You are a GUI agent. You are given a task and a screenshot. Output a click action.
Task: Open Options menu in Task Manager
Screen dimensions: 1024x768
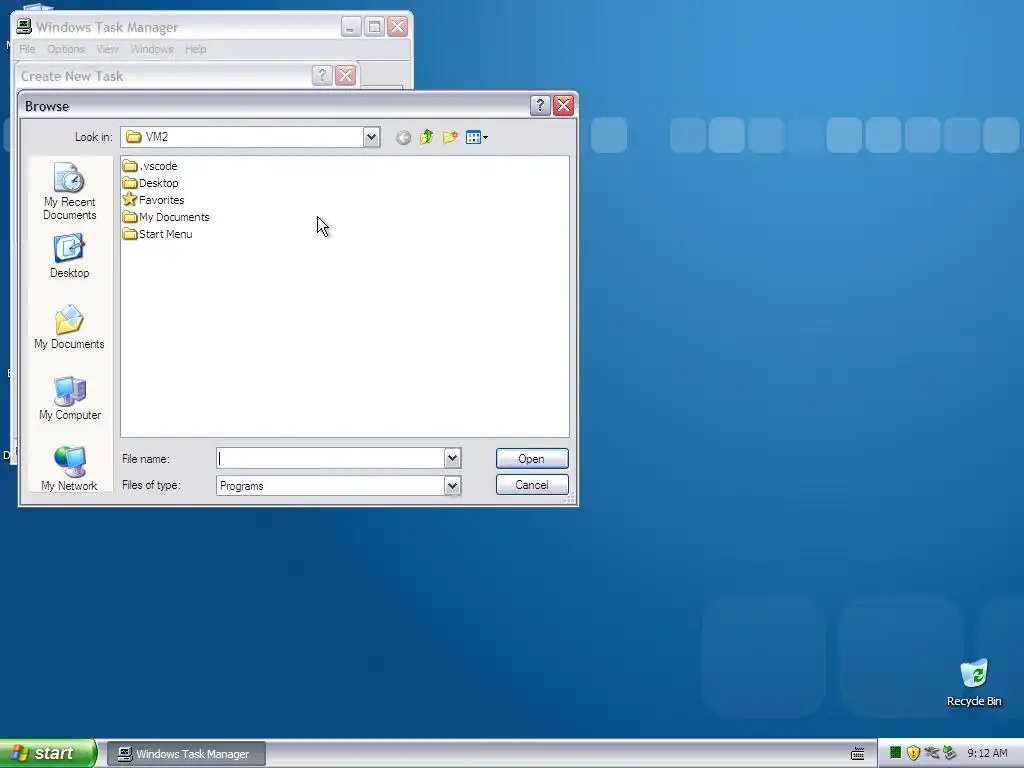[x=66, y=49]
